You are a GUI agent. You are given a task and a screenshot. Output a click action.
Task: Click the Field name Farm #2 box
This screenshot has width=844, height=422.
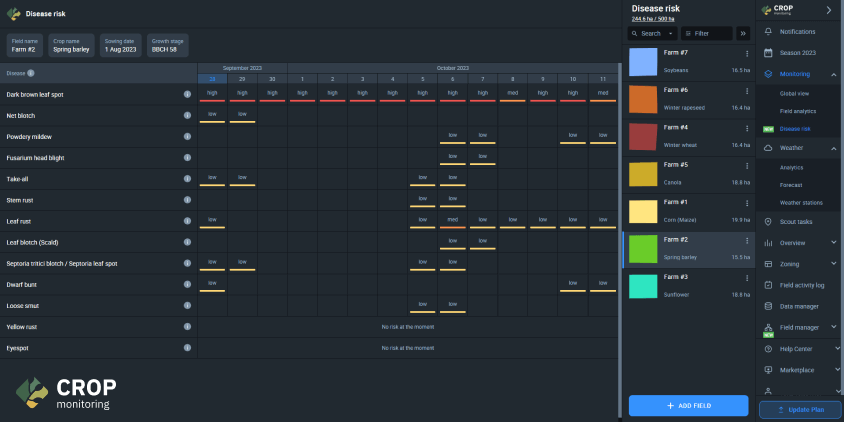[x=24, y=46]
